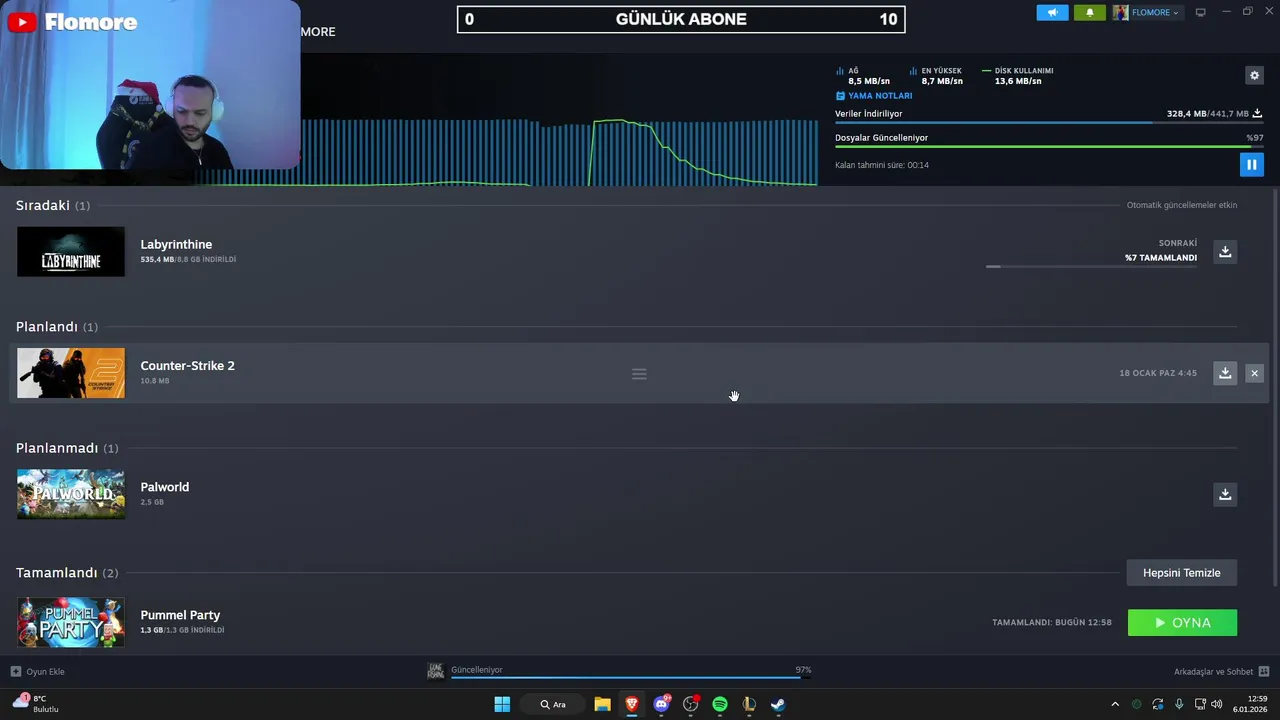Image resolution: width=1280 pixels, height=720 pixels.
Task: Open Arkadaşlar ve Sohbet friends chat
Action: click(1221, 671)
